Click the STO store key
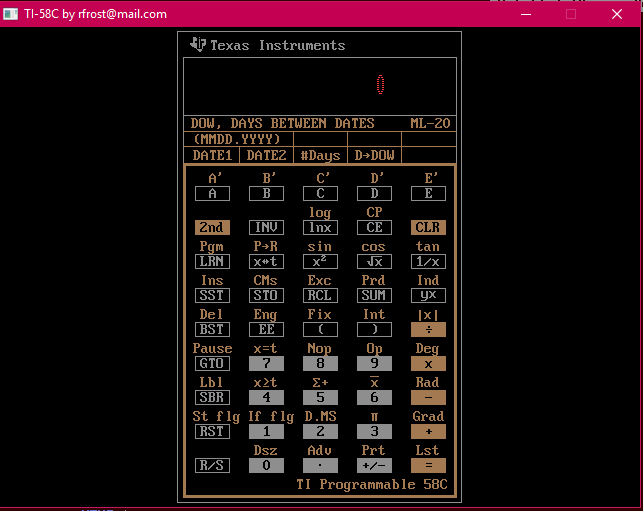Screen dimensions: 643x511 [x=266, y=295]
